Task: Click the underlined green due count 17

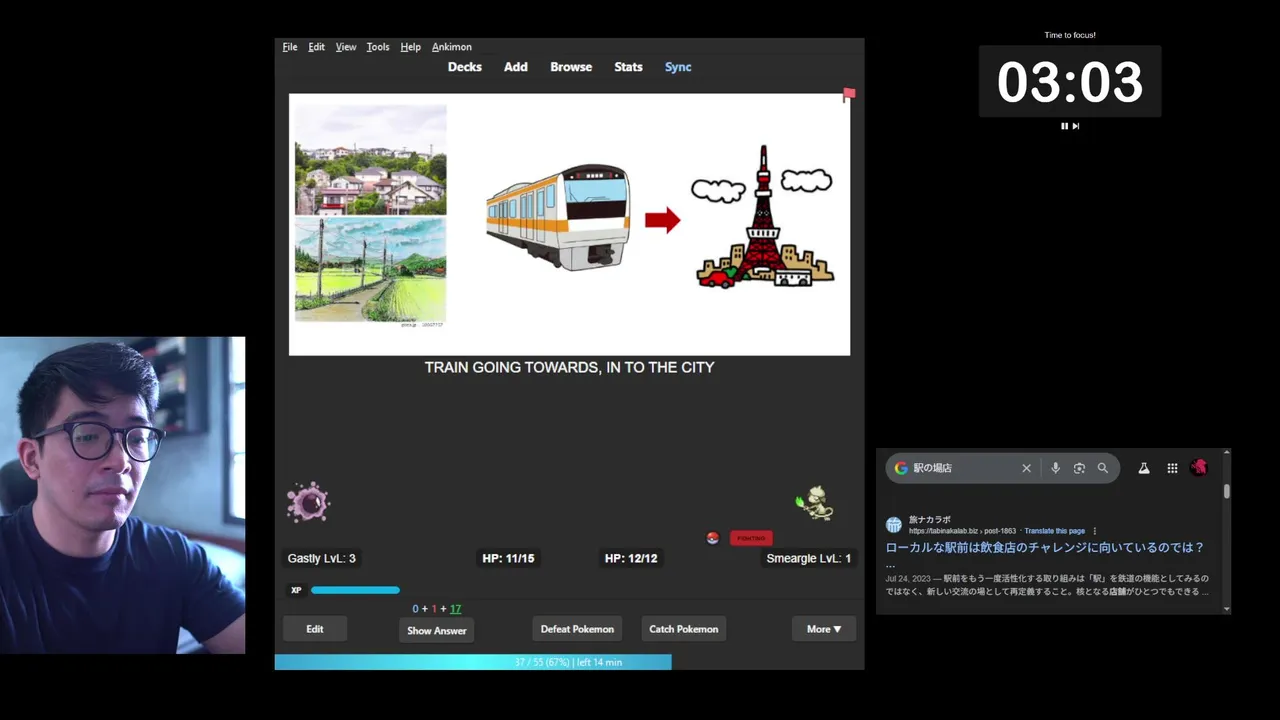Action: (x=455, y=609)
